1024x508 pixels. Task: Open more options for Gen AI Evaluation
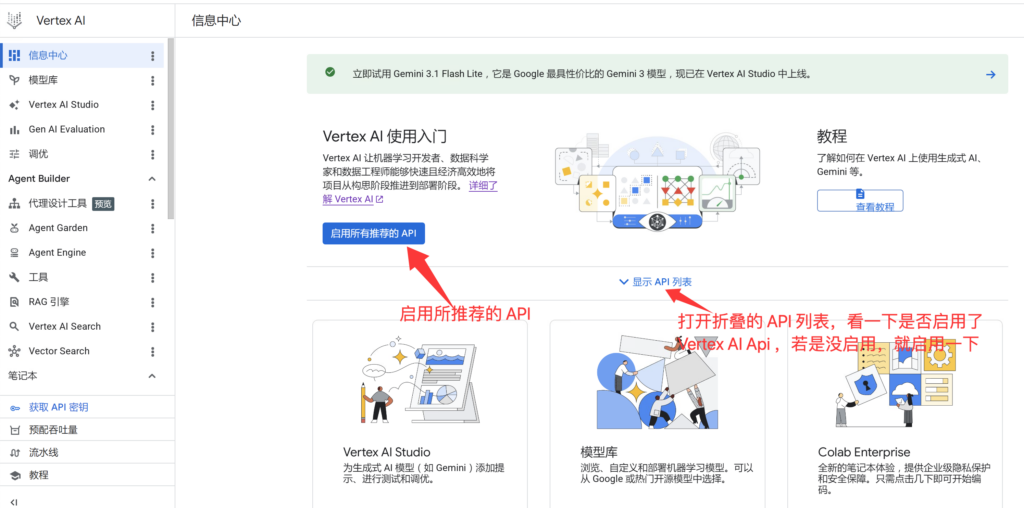click(x=153, y=130)
